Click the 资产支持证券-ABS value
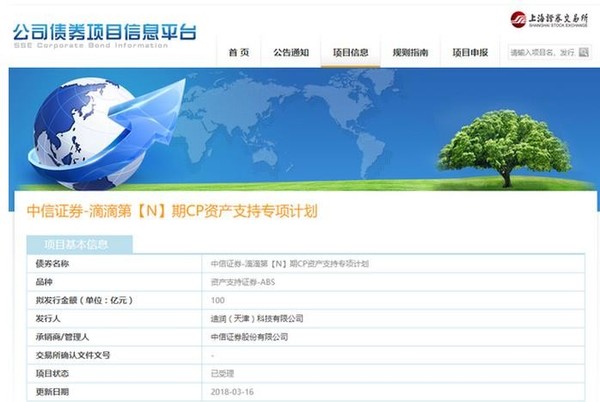 (x=243, y=282)
